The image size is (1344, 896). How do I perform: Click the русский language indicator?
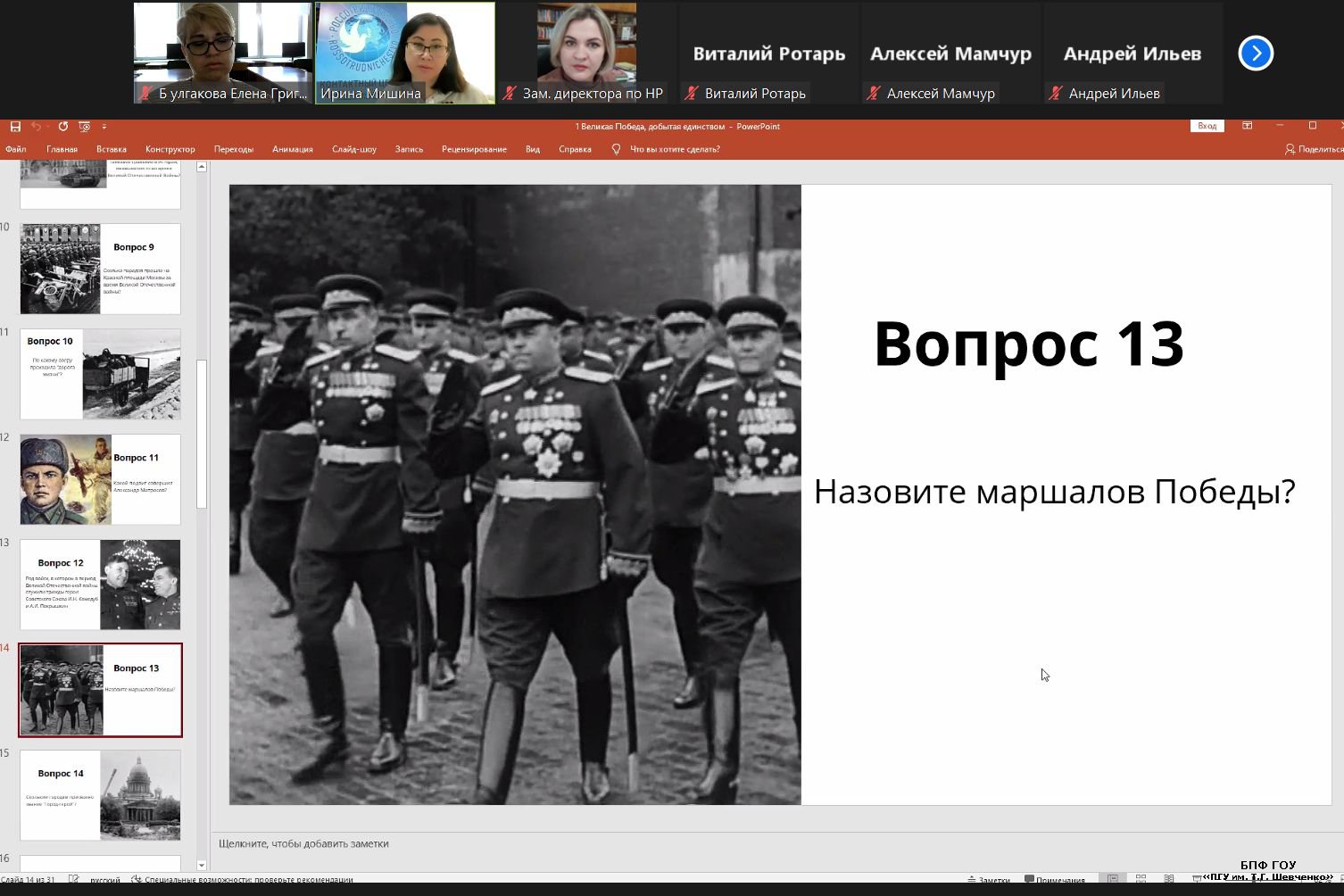[x=105, y=880]
